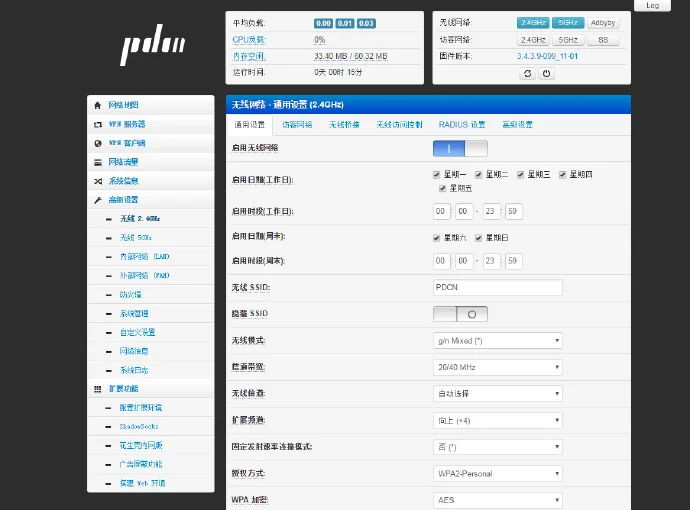The width and height of the screenshot is (690, 510).
Task: Open the 20/40 MHz bandwidth dropdown
Action: 498,367
